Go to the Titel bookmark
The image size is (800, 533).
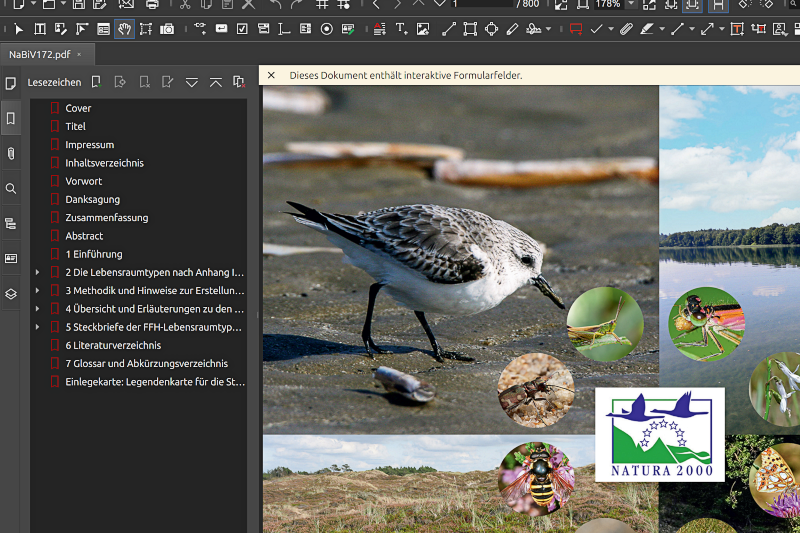(x=76, y=126)
